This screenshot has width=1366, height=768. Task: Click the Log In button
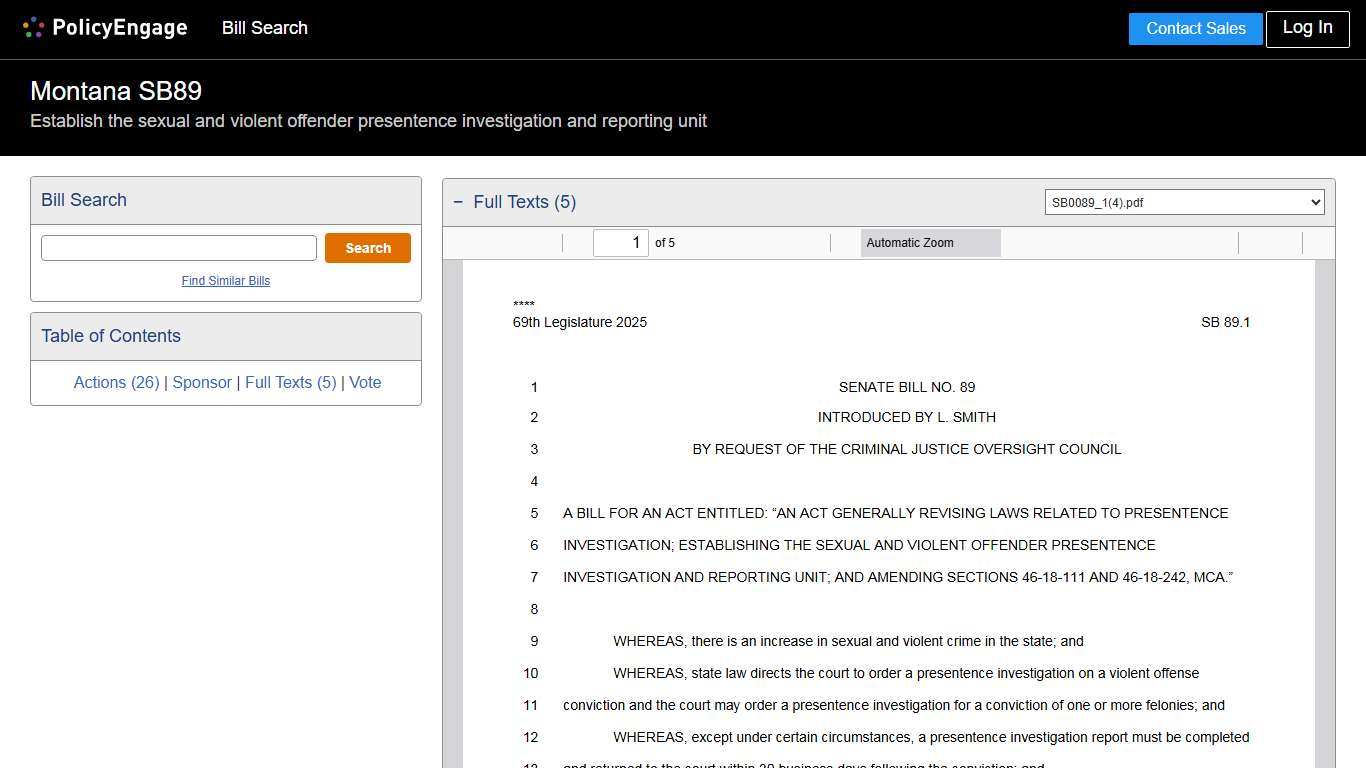pos(1307,28)
